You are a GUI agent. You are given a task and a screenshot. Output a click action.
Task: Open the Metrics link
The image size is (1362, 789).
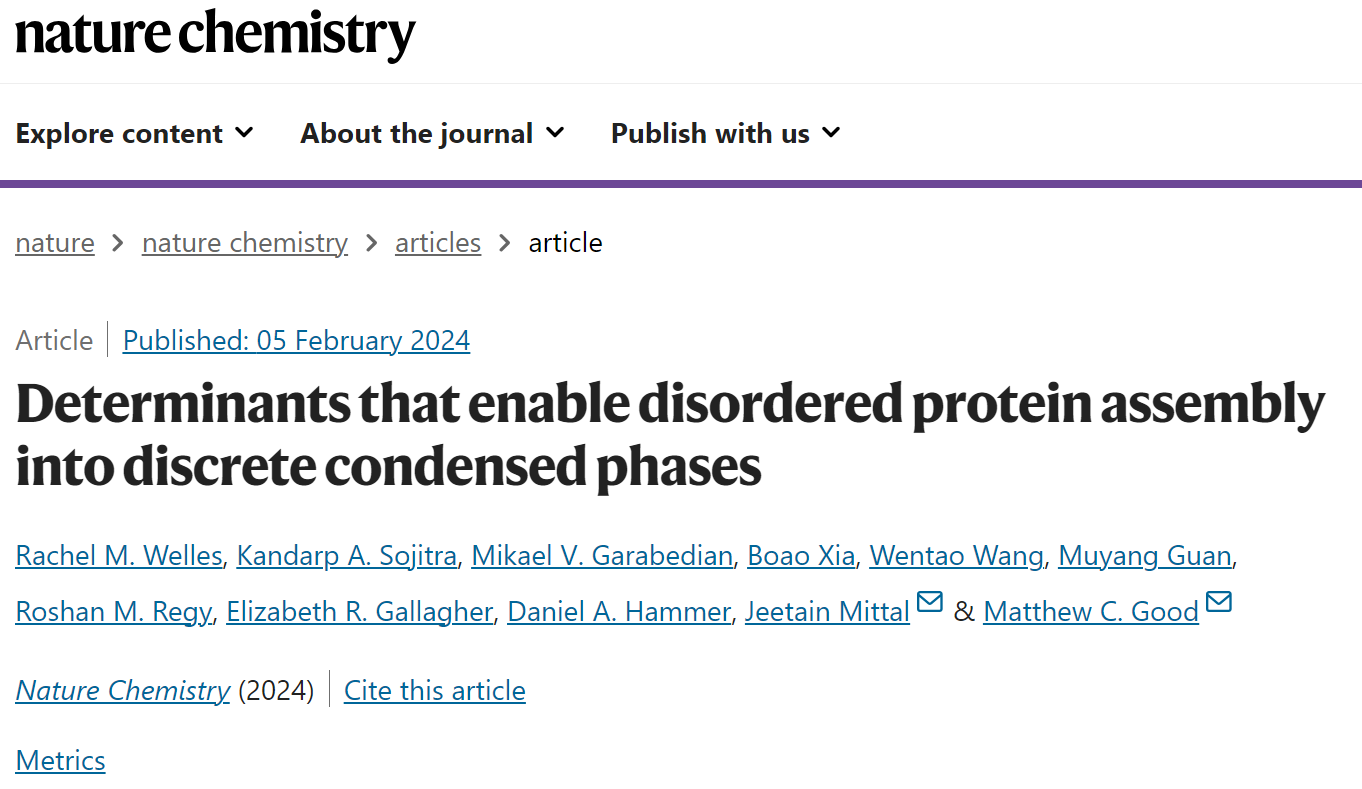coord(60,761)
